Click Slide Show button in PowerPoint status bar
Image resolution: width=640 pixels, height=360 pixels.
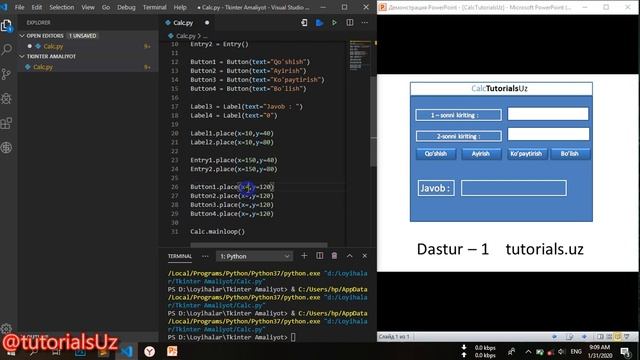coord(627,337)
